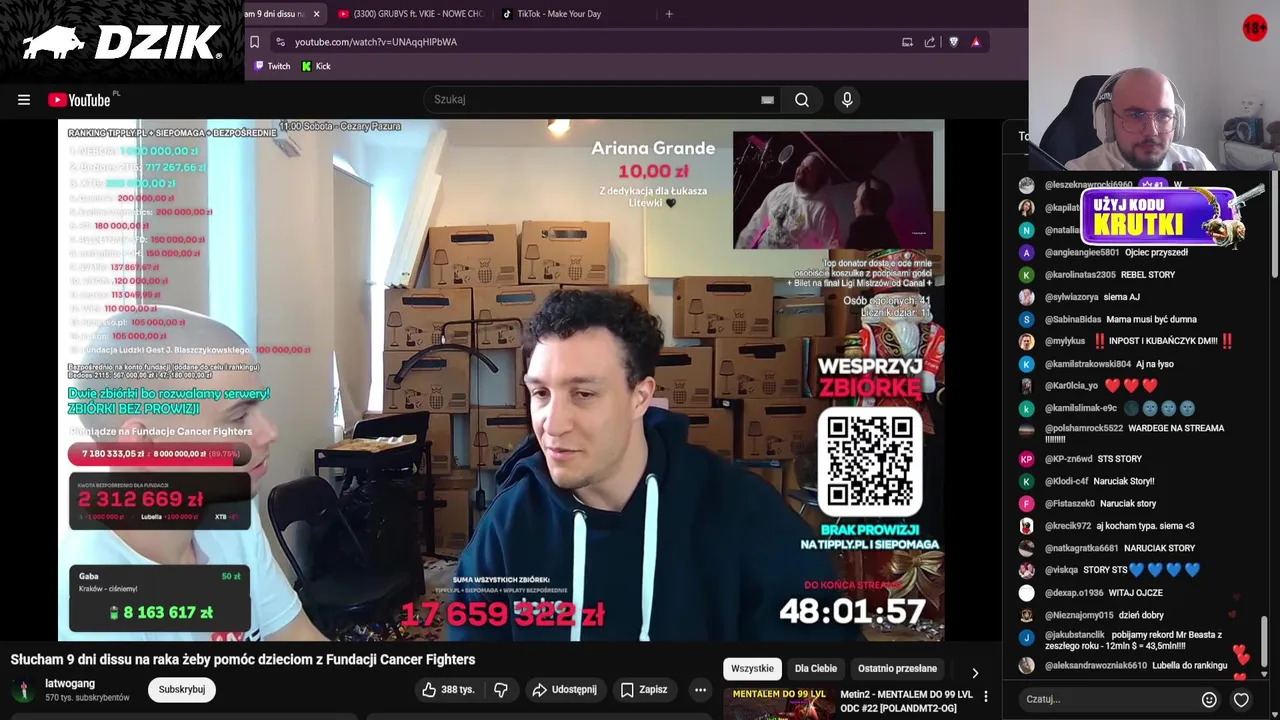Screen dimensions: 1280x720
Task: Click chat message from @SabinaBidas
Action: pos(1120,319)
